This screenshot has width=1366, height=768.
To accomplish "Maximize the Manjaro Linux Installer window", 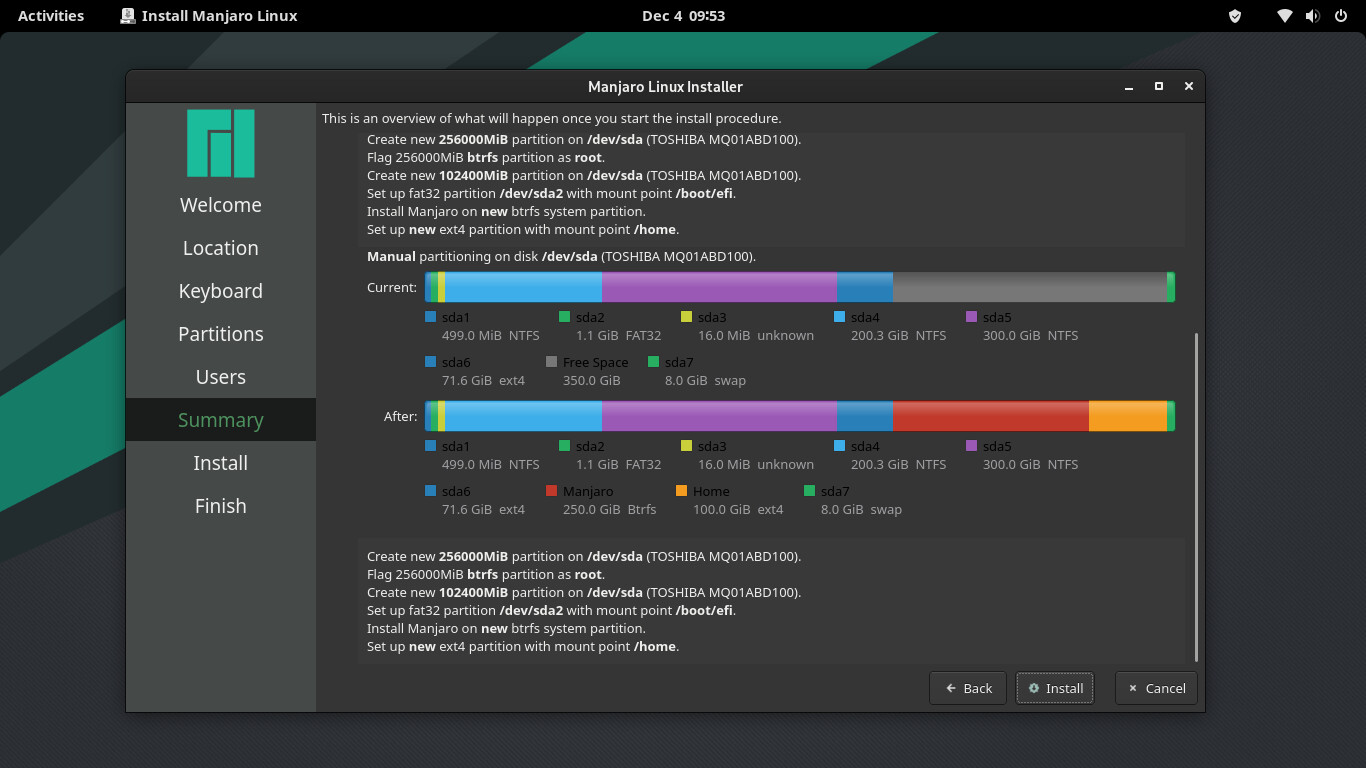I will pyautogui.click(x=1159, y=87).
